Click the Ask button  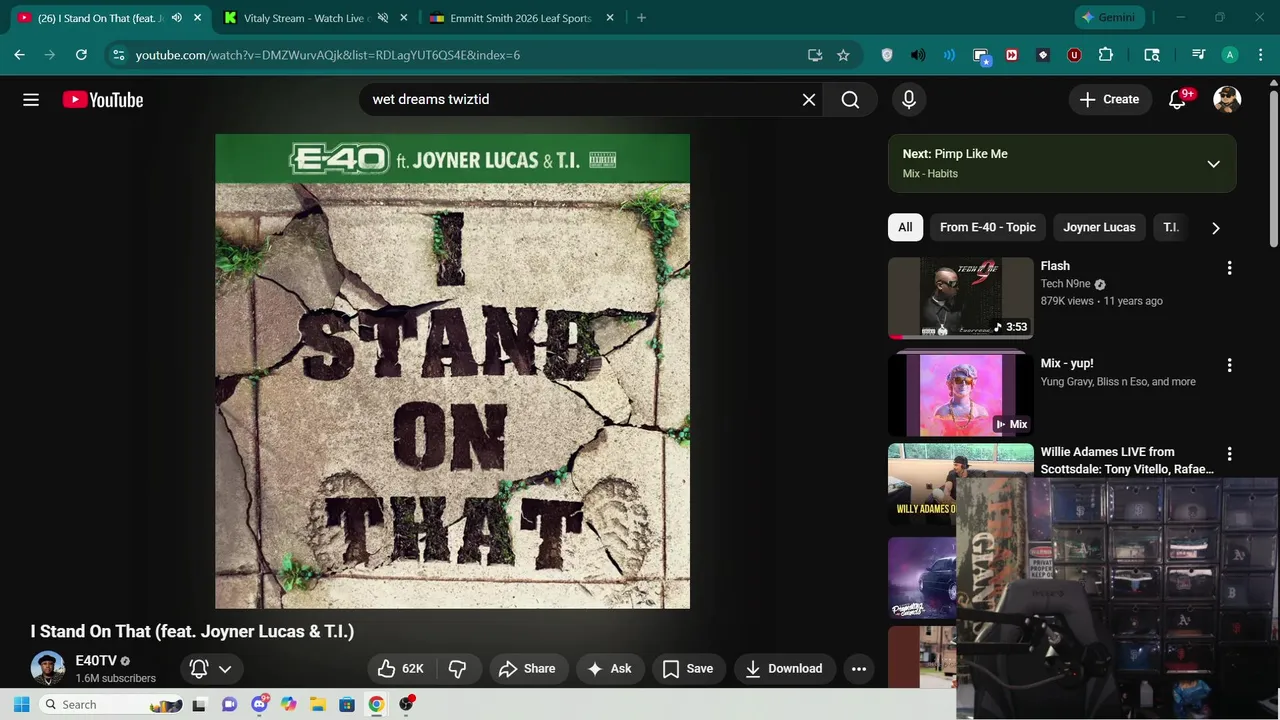coord(609,669)
